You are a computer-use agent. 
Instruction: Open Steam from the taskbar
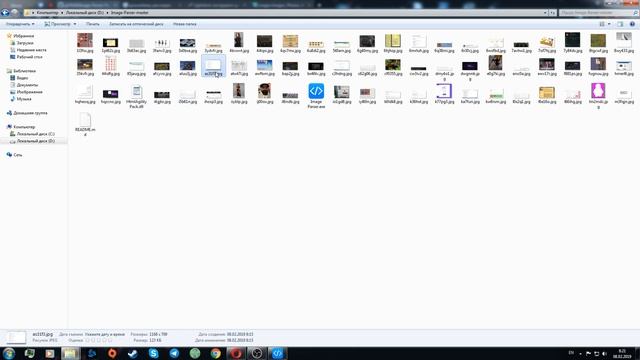(133, 353)
